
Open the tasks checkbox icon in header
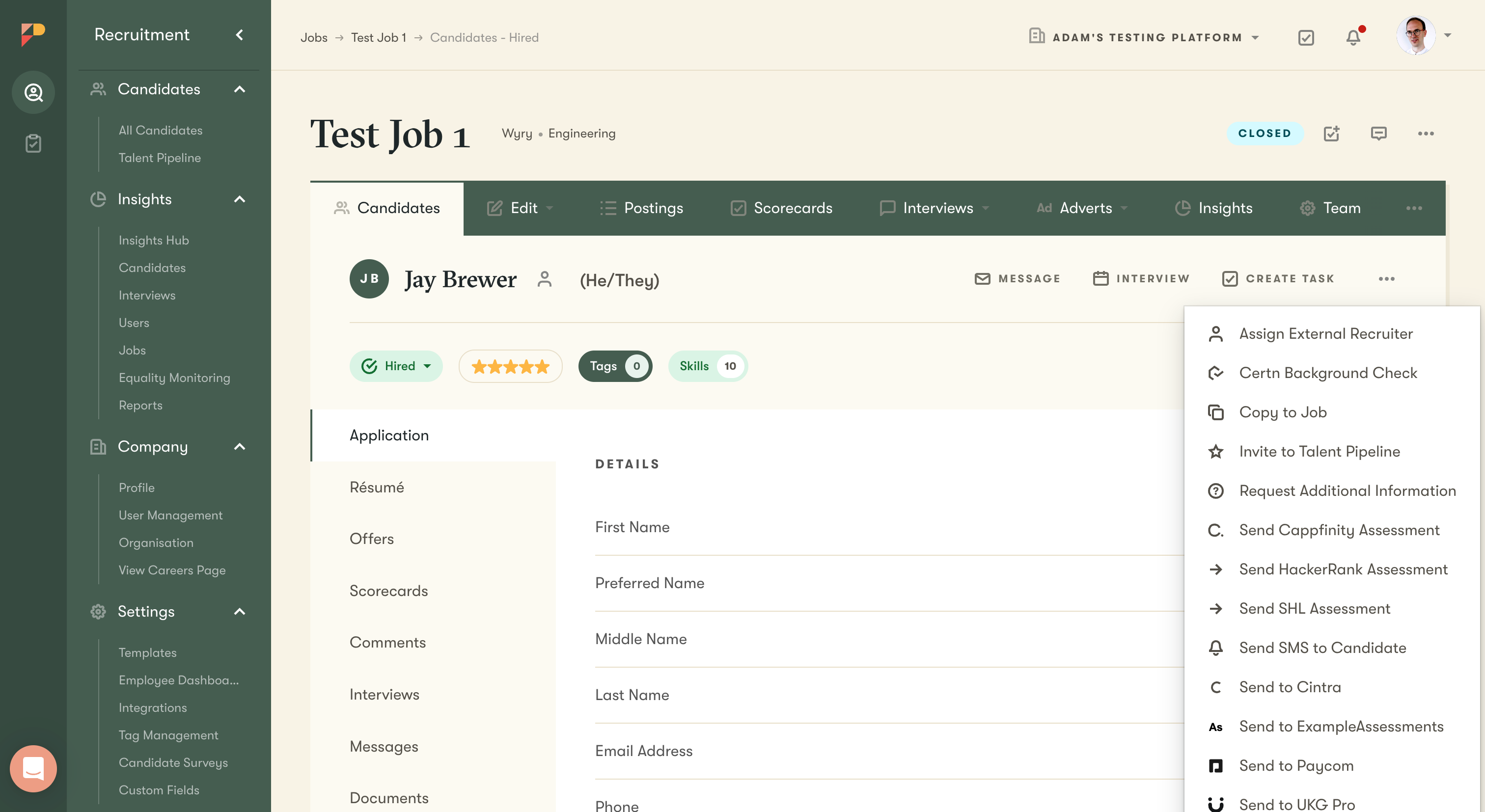(x=1306, y=37)
